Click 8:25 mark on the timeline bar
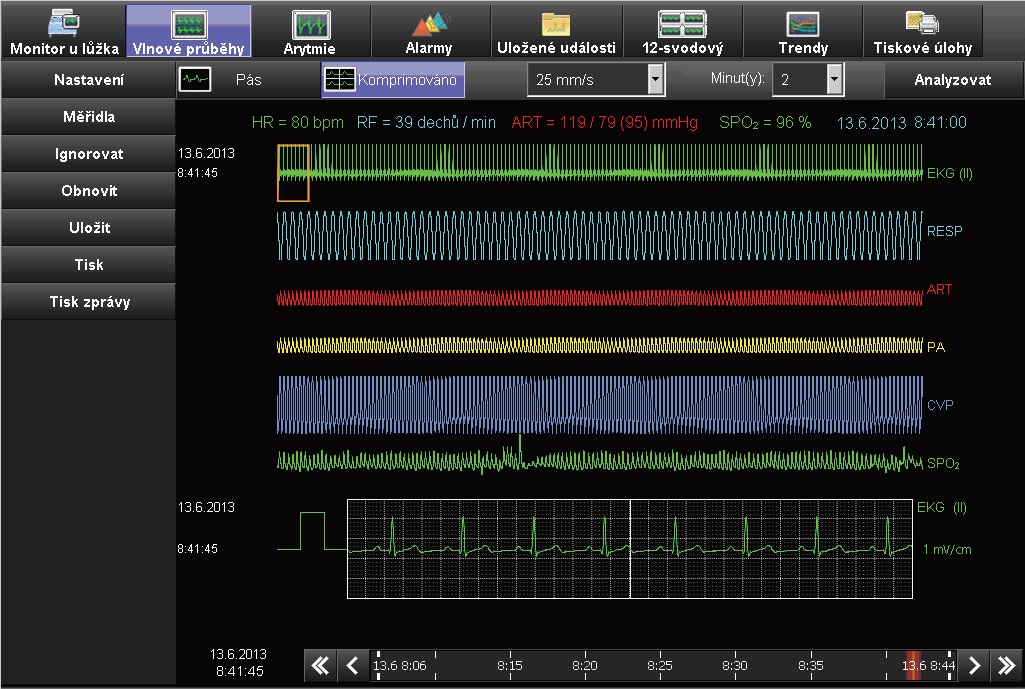The width and height of the screenshot is (1025, 689). point(658,665)
